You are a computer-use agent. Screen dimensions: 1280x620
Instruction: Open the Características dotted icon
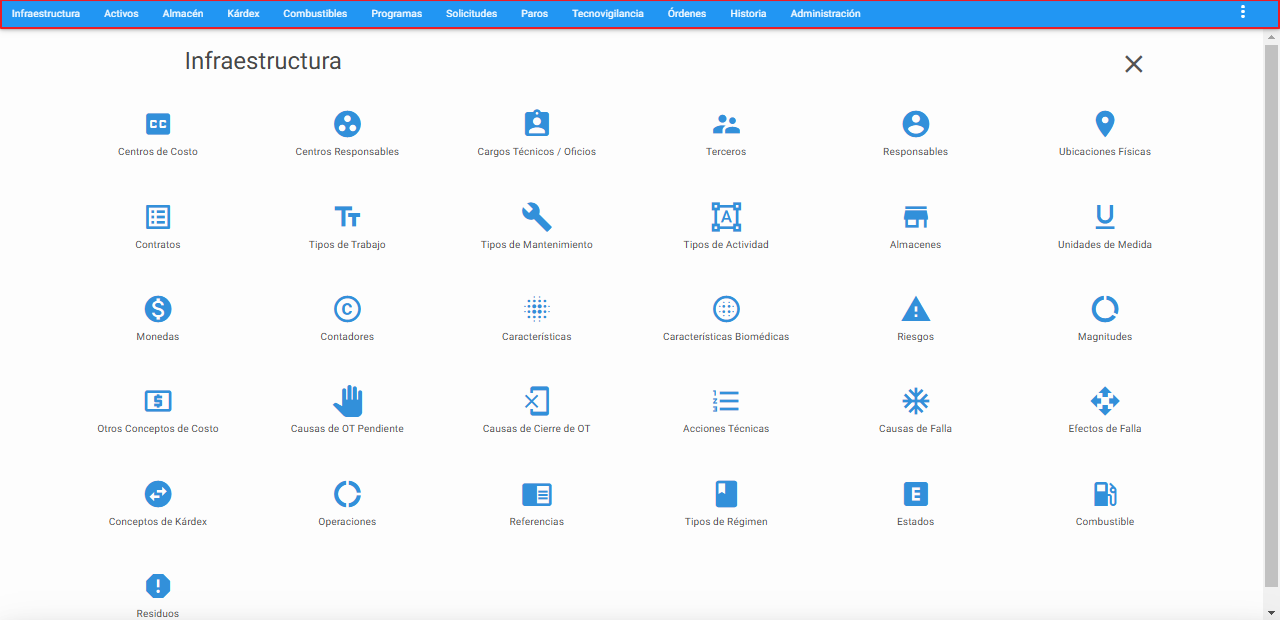[537, 308]
